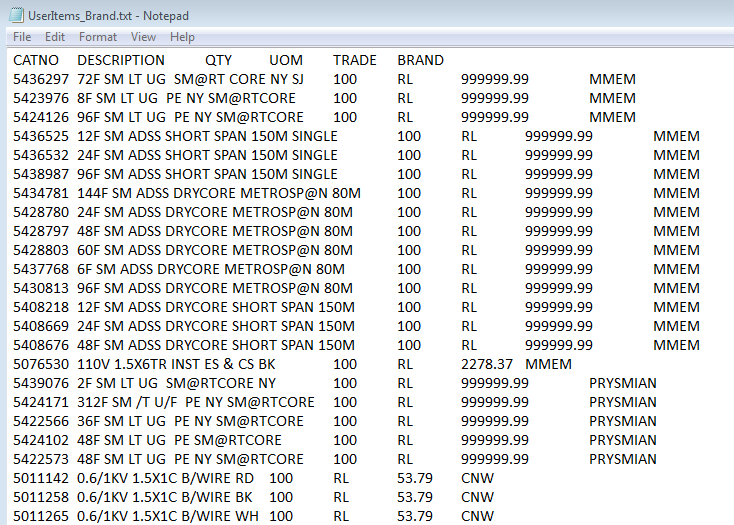Open the View menu
Screen dimensions: 734x525
pyautogui.click(x=143, y=37)
